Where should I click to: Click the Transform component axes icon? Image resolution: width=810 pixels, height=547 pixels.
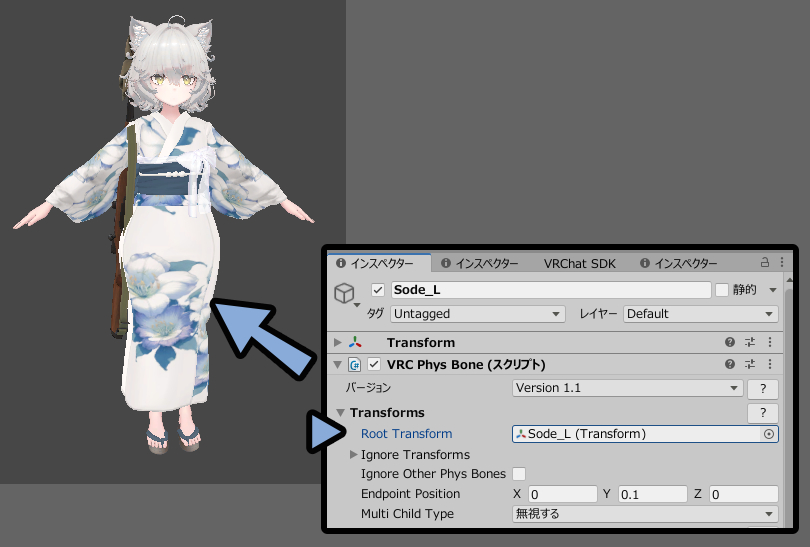[355, 342]
